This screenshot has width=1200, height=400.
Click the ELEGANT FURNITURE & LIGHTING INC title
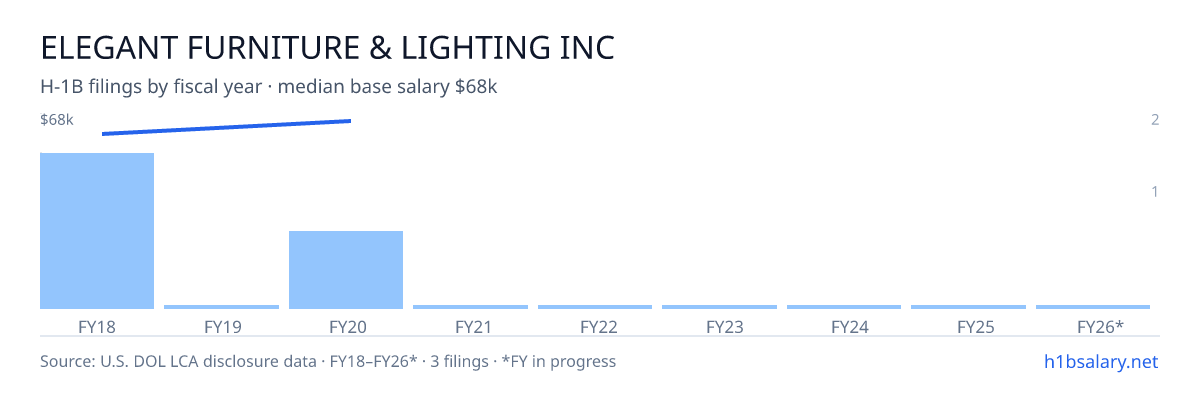327,47
